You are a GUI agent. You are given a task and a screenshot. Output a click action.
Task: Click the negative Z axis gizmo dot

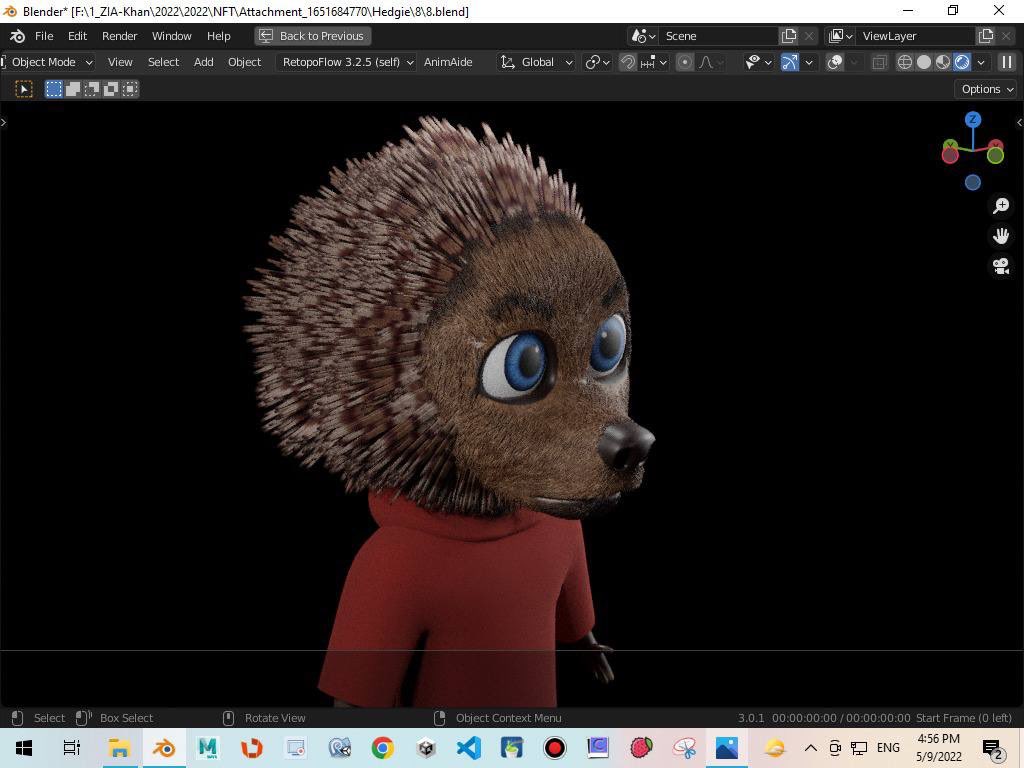click(x=972, y=182)
